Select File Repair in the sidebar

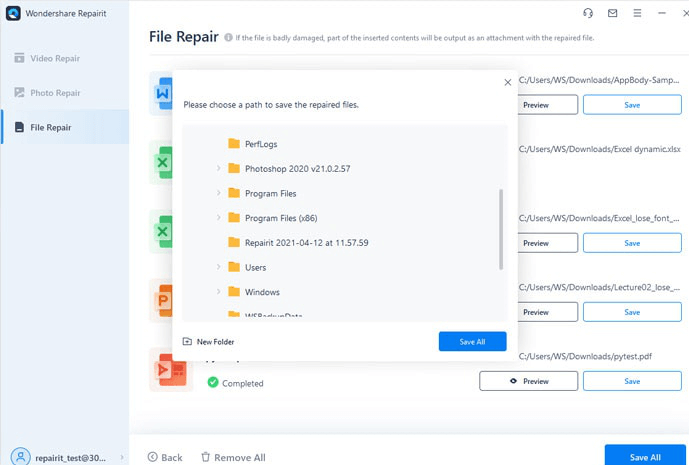pos(65,127)
